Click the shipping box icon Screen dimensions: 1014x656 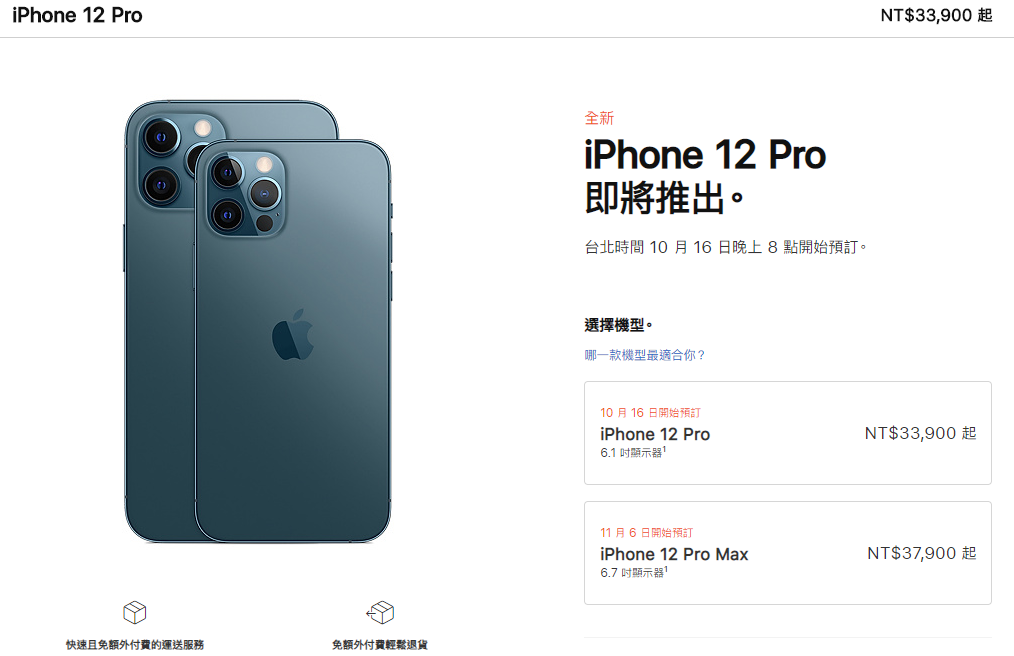point(135,612)
